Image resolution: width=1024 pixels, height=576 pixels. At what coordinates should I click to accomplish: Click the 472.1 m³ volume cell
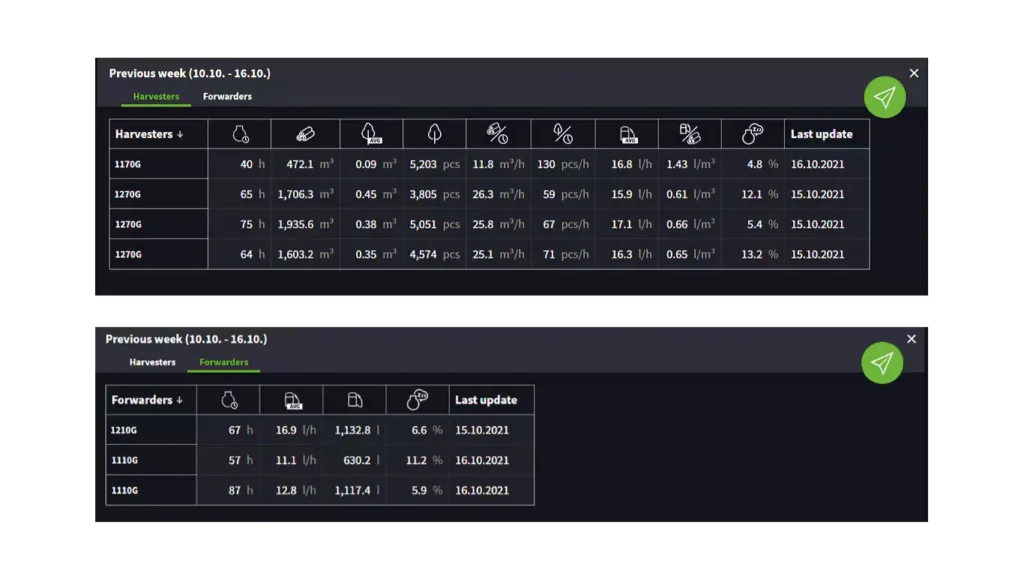(x=306, y=164)
